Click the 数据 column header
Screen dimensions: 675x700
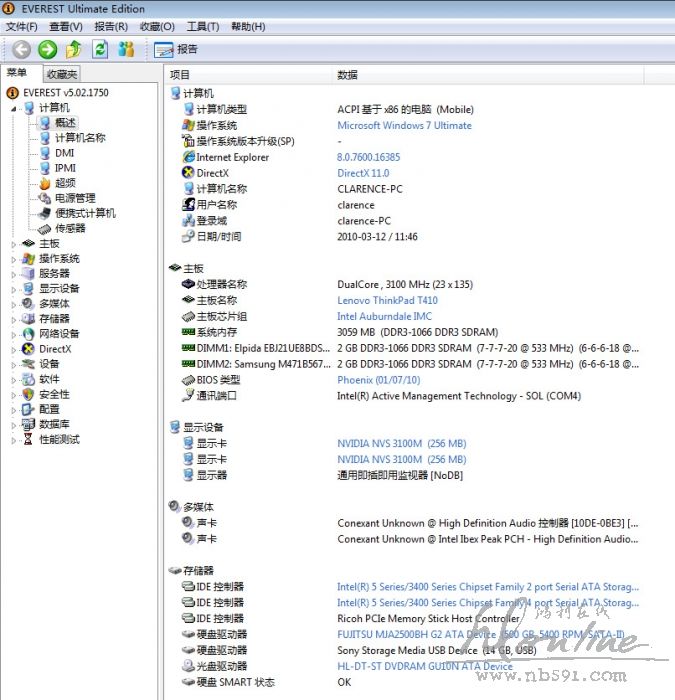(347, 75)
